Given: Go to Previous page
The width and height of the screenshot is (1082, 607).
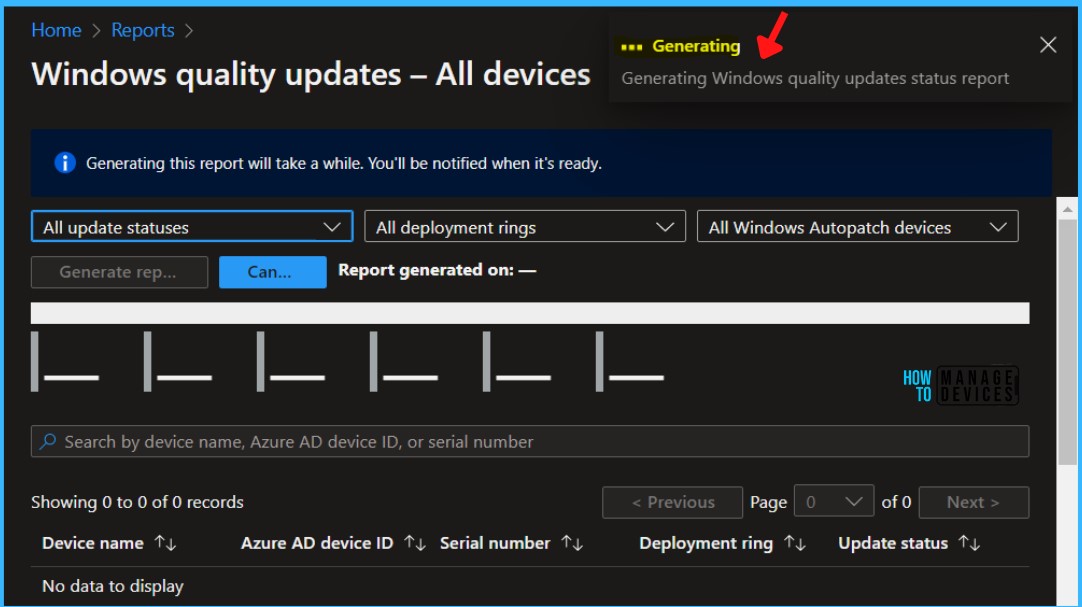Looking at the screenshot, I should (672, 502).
